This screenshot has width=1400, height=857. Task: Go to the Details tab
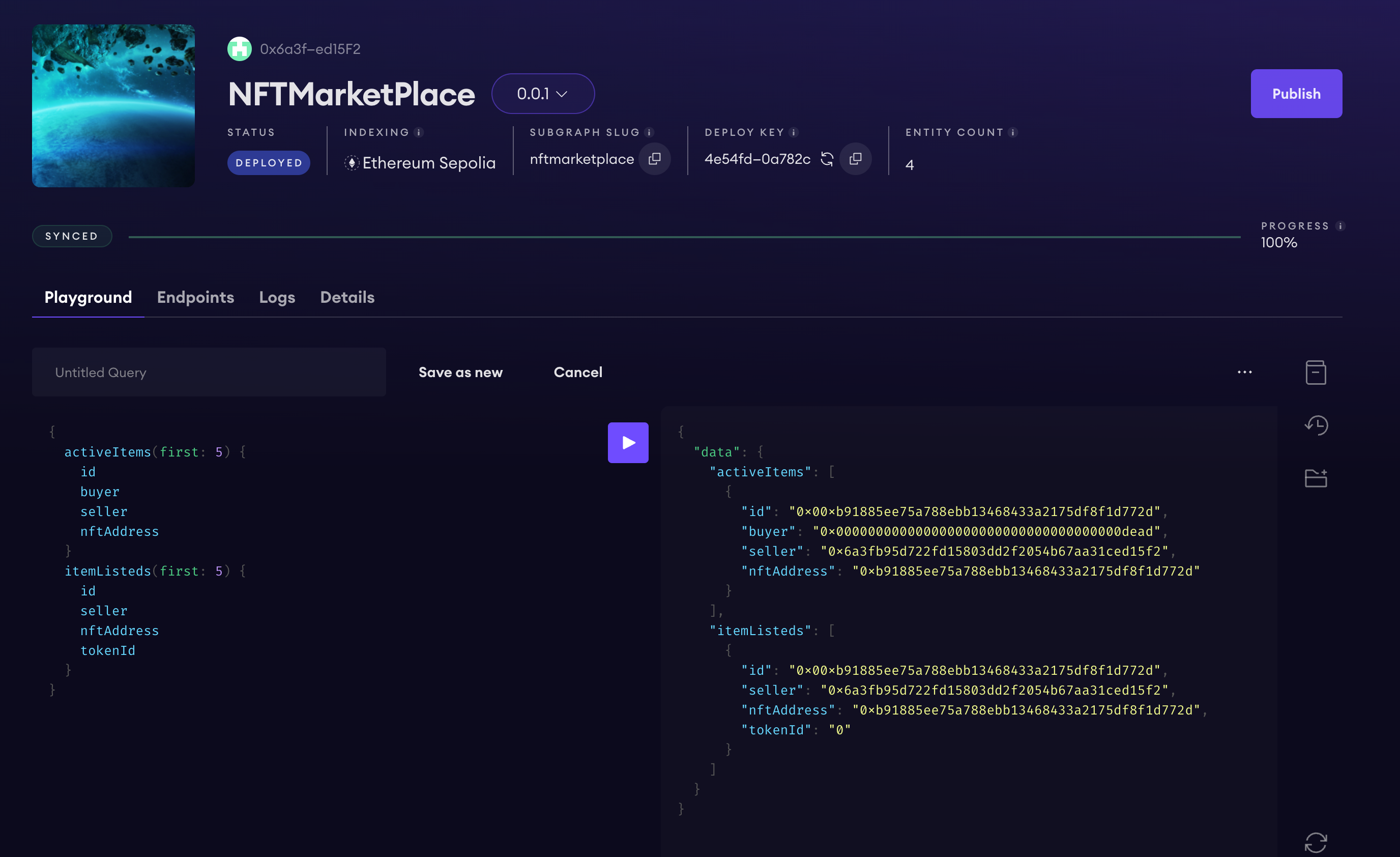click(x=347, y=297)
